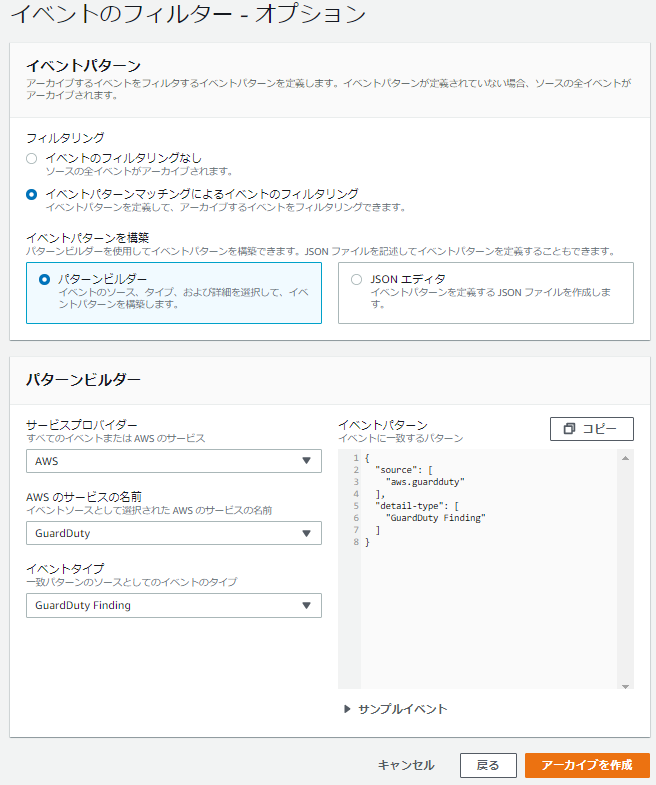Click the パターンビルダー section heading
This screenshot has width=656, height=785.
pos(83,379)
